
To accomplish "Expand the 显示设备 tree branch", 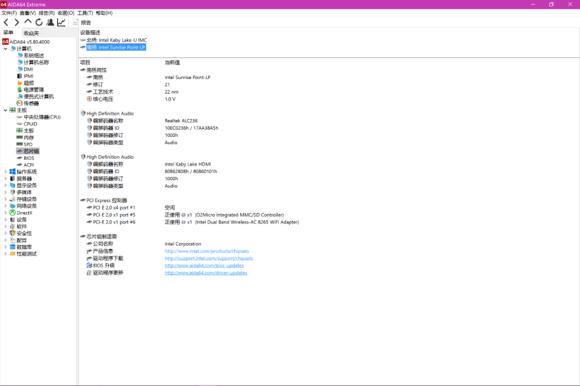I will coord(6,185).
